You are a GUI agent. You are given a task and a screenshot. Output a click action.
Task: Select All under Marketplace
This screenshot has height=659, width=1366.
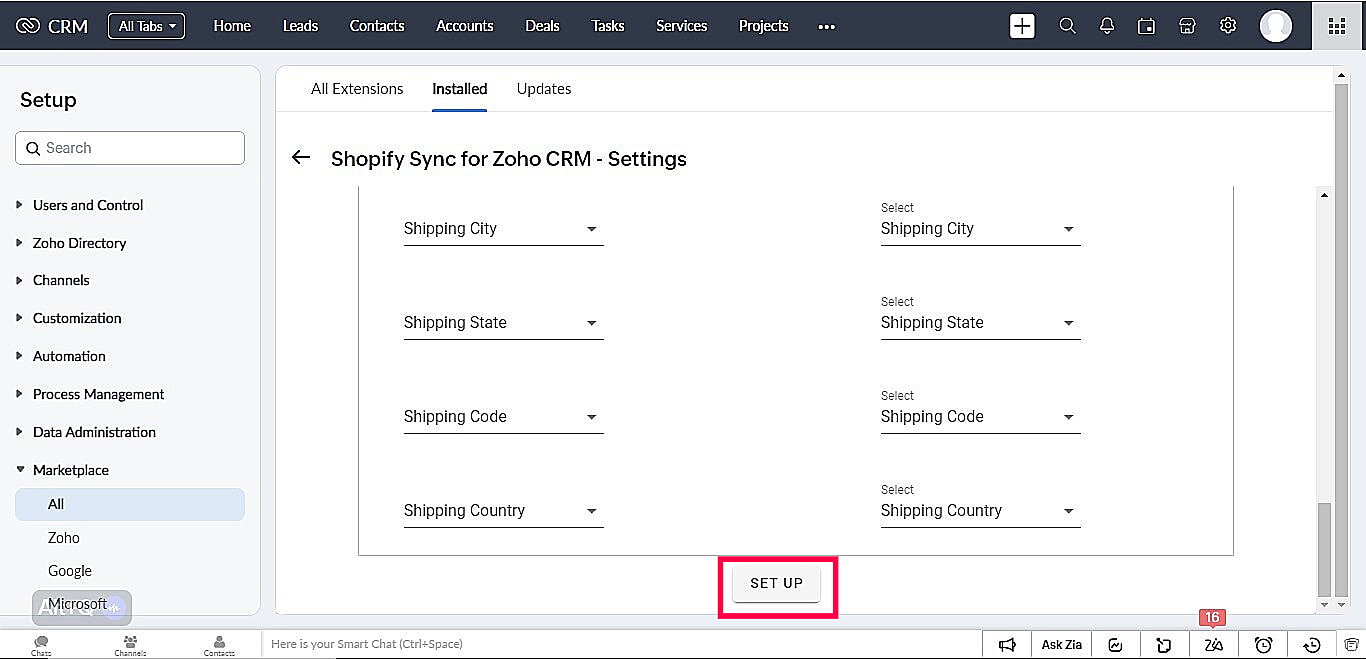pos(130,504)
